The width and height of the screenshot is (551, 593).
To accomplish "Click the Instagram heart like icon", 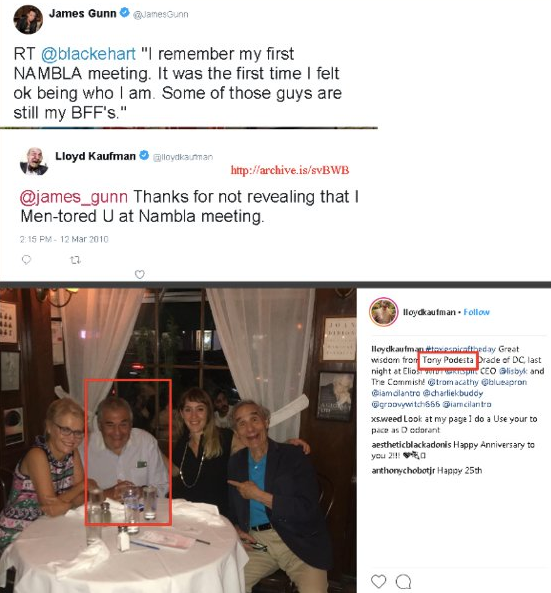I will click(x=379, y=581).
